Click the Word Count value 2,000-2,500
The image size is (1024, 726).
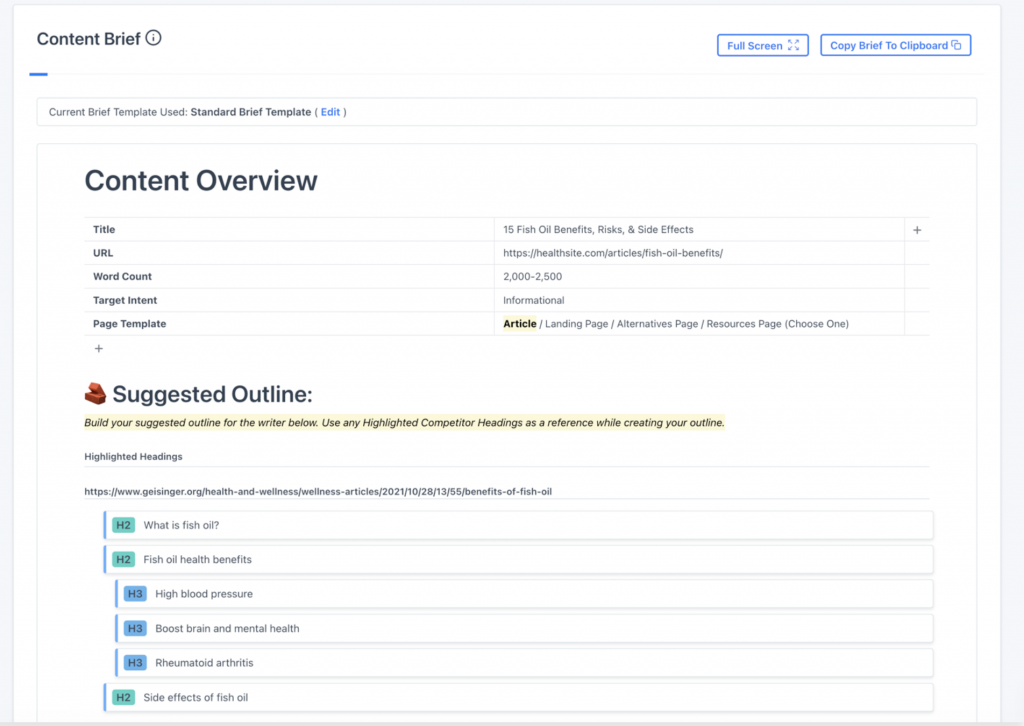point(533,277)
